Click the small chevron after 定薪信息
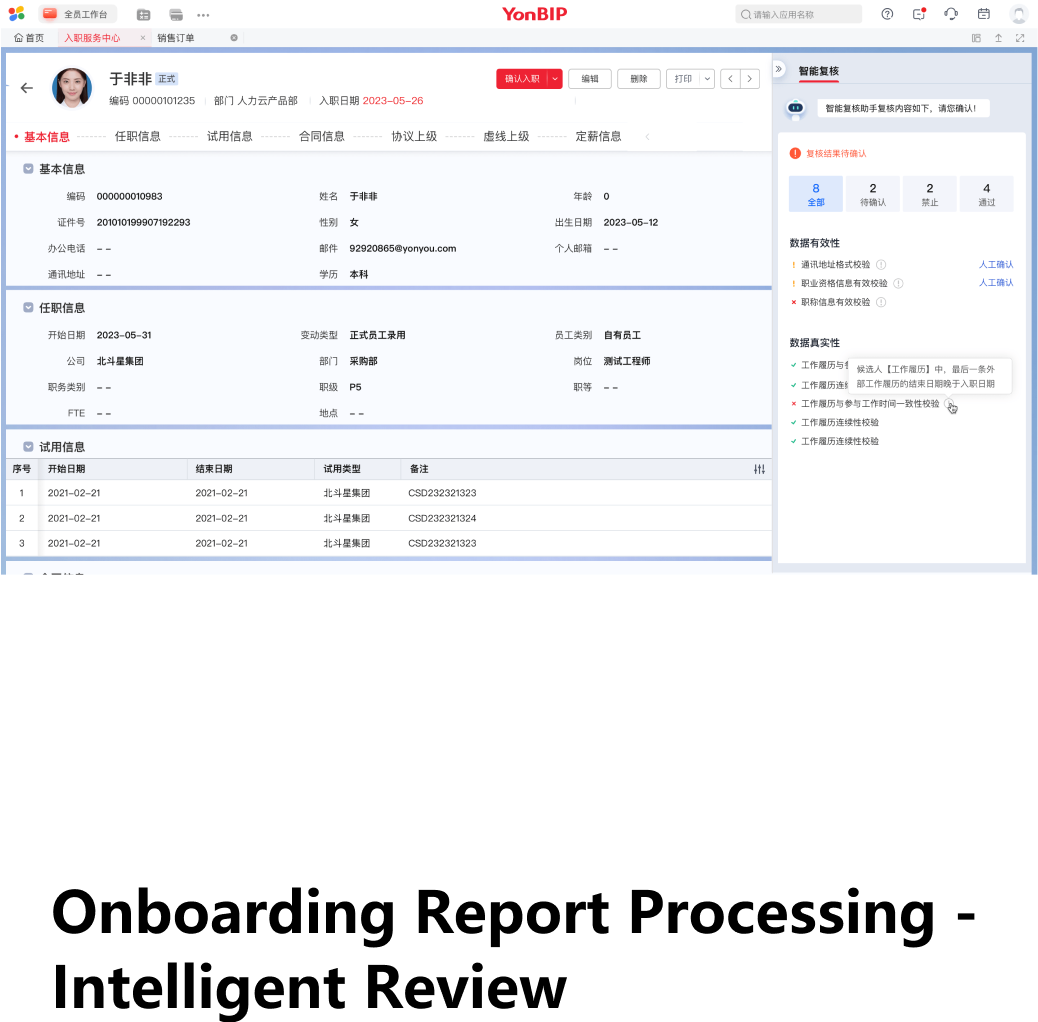 tap(647, 136)
